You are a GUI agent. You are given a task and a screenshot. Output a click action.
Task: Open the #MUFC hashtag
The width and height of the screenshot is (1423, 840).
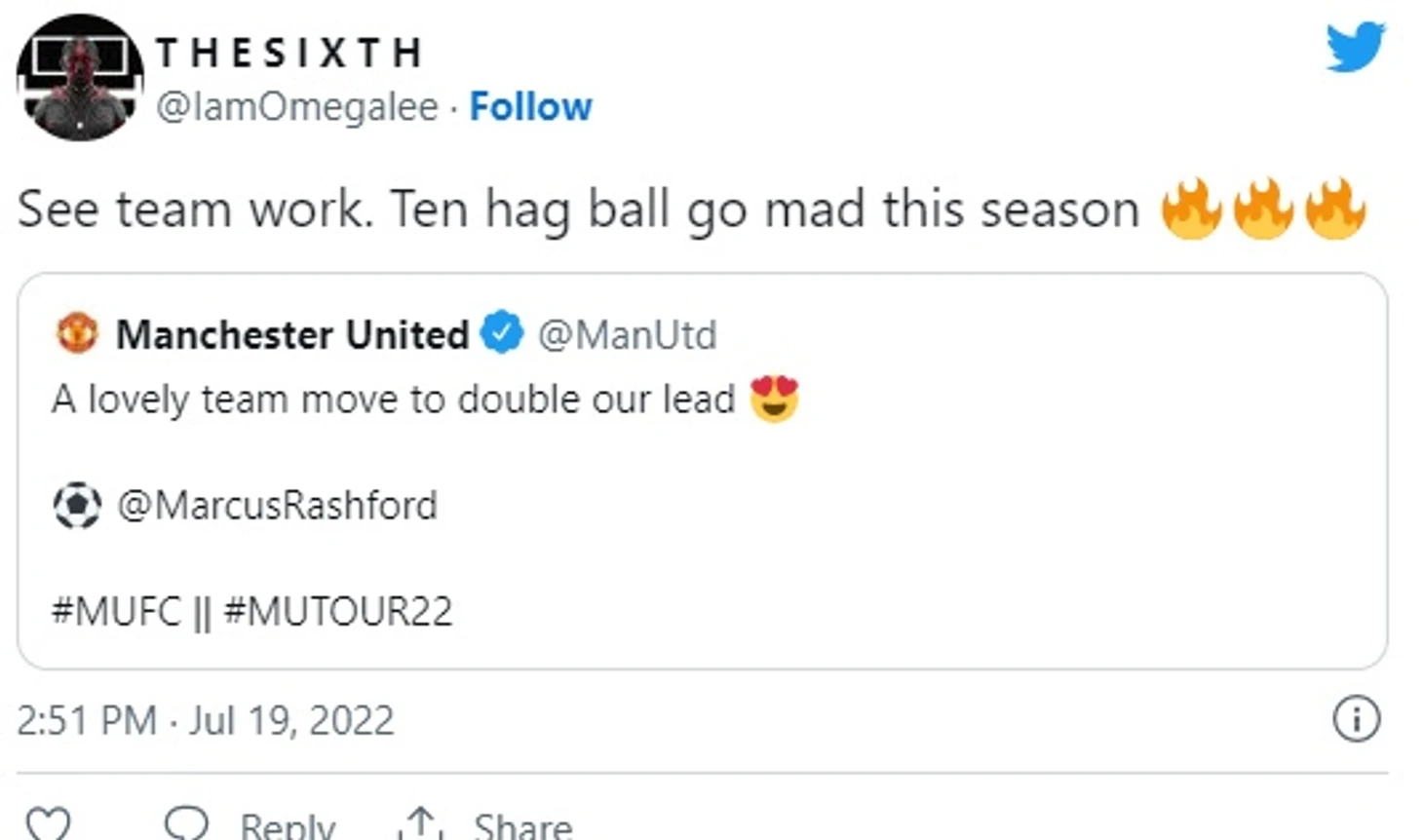point(116,611)
